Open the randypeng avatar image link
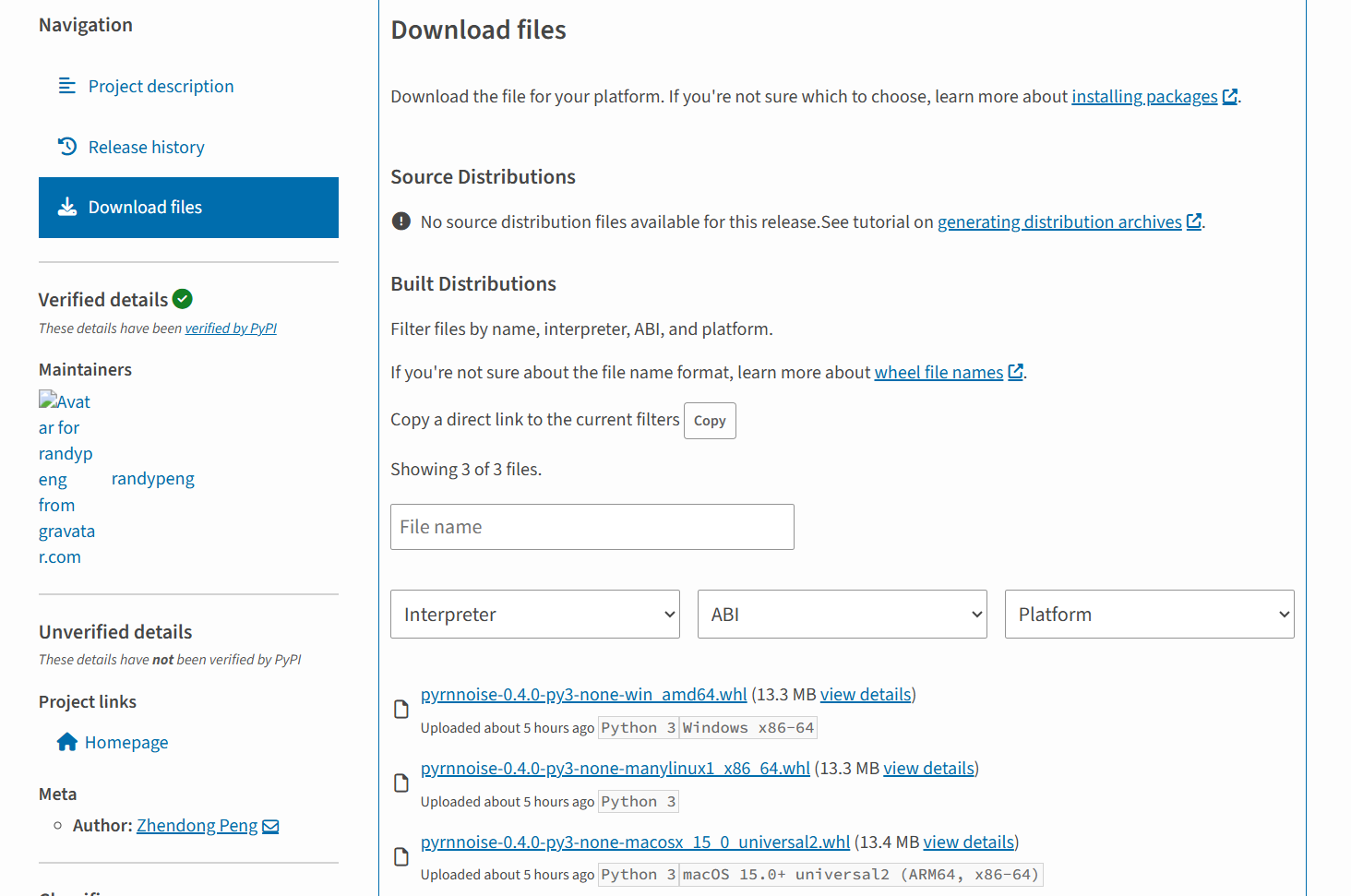Image resolution: width=1351 pixels, height=896 pixels. pos(67,479)
